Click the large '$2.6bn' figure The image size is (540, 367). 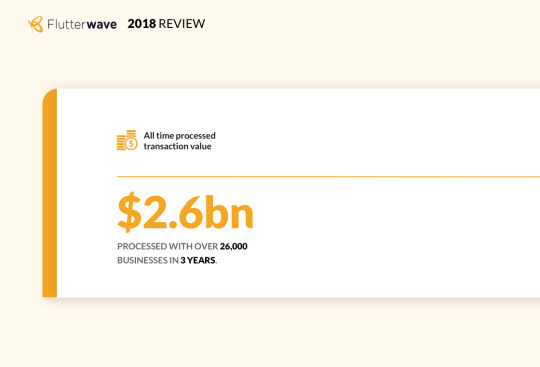(x=185, y=212)
